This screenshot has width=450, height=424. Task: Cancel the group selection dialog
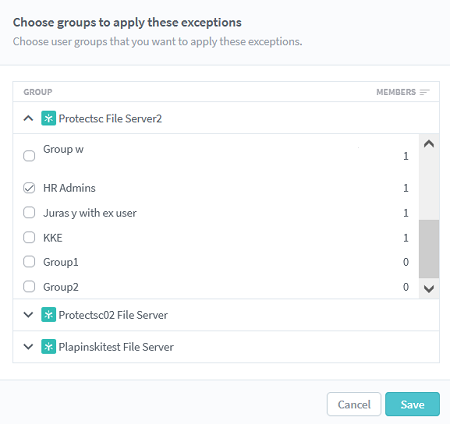click(x=354, y=404)
